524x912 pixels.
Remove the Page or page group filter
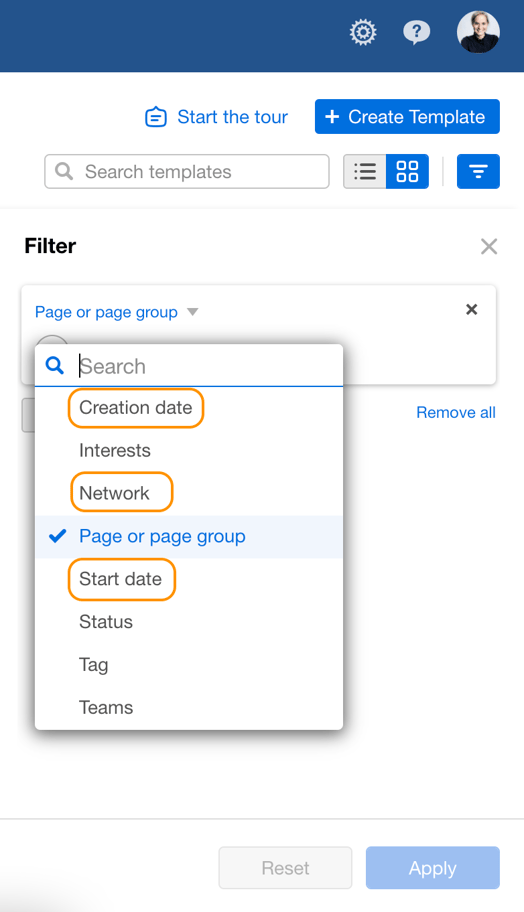472,309
